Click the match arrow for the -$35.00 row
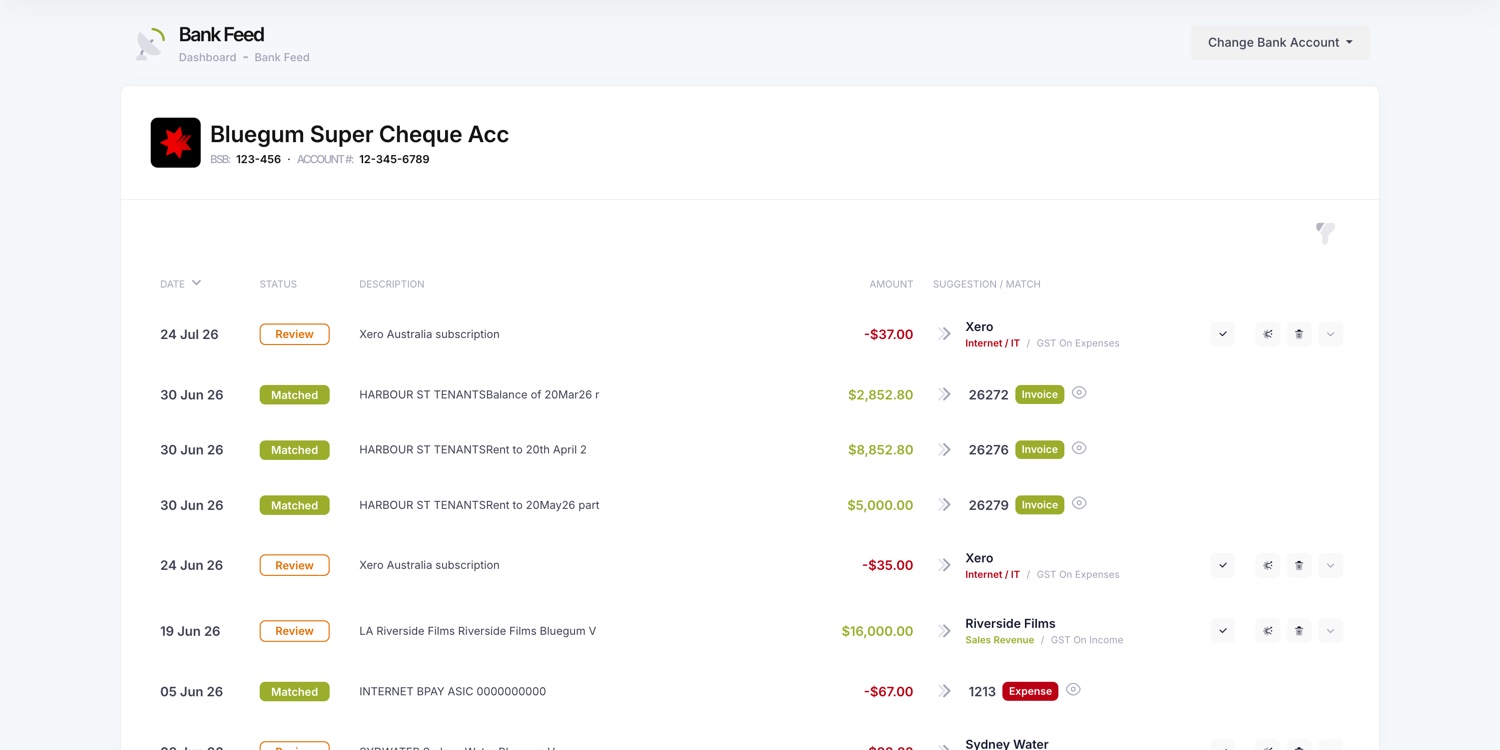The height and width of the screenshot is (750, 1500). click(944, 565)
